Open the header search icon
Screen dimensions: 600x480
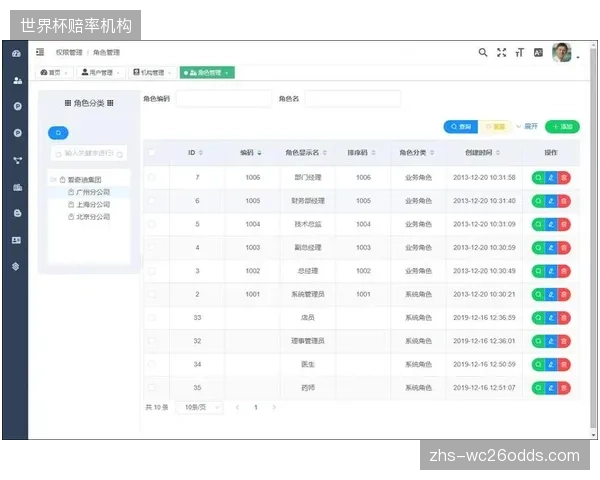coord(483,52)
